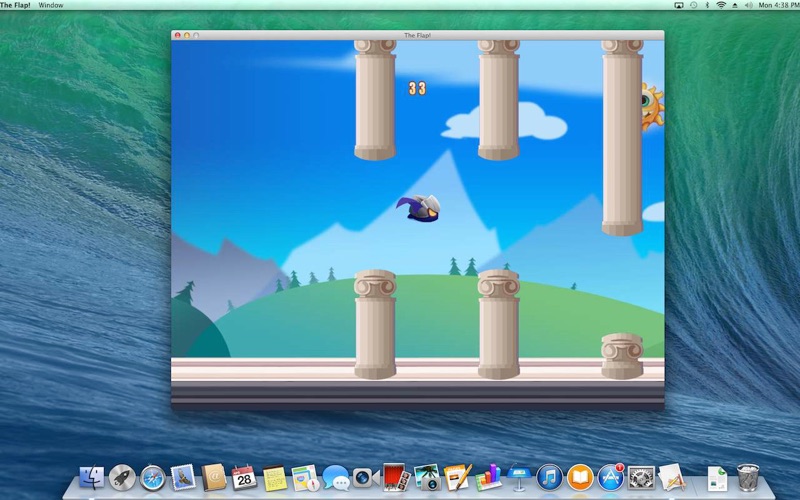Click the caped bird character in game
The image size is (800, 500).
[419, 208]
